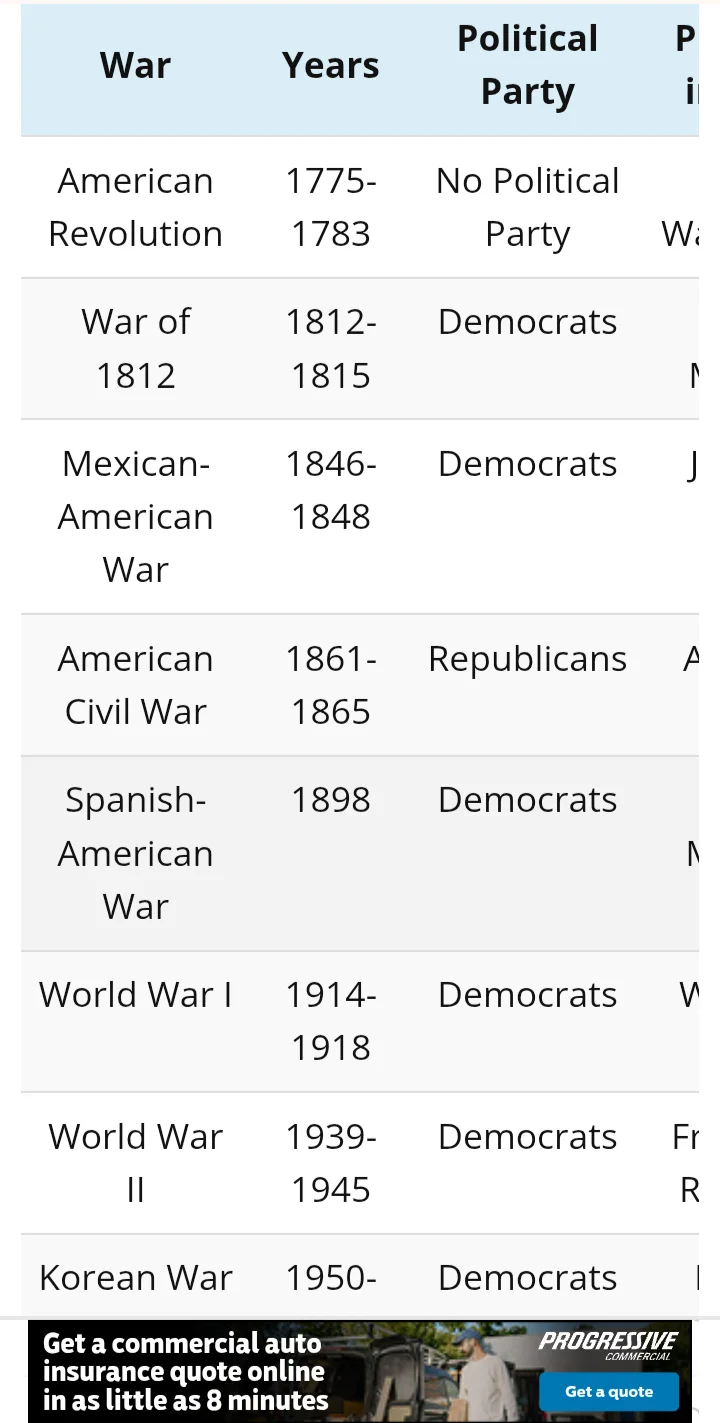Viewport: 720px width, 1423px height.
Task: Select the "Years" column header
Action: pos(331,66)
